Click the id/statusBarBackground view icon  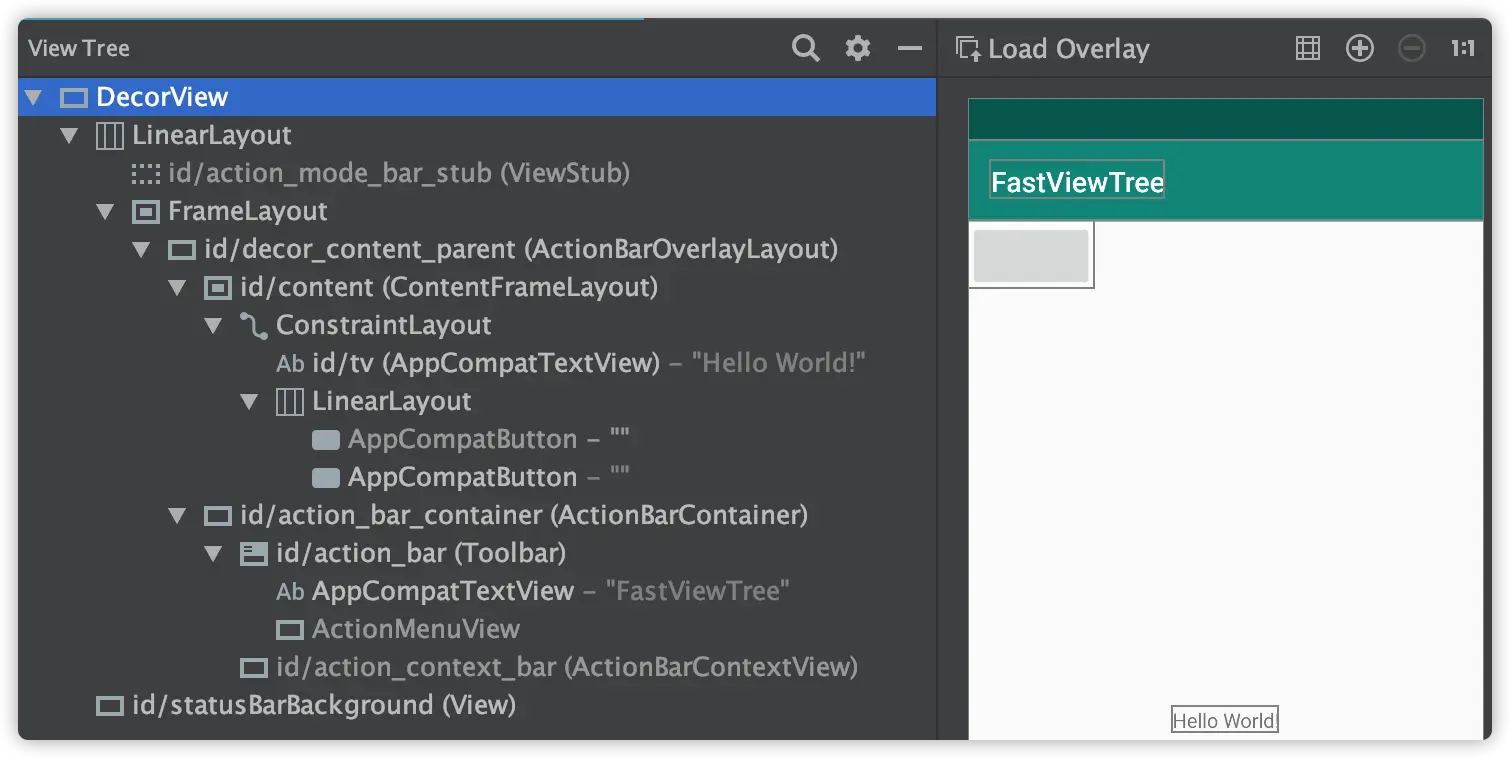click(109, 706)
